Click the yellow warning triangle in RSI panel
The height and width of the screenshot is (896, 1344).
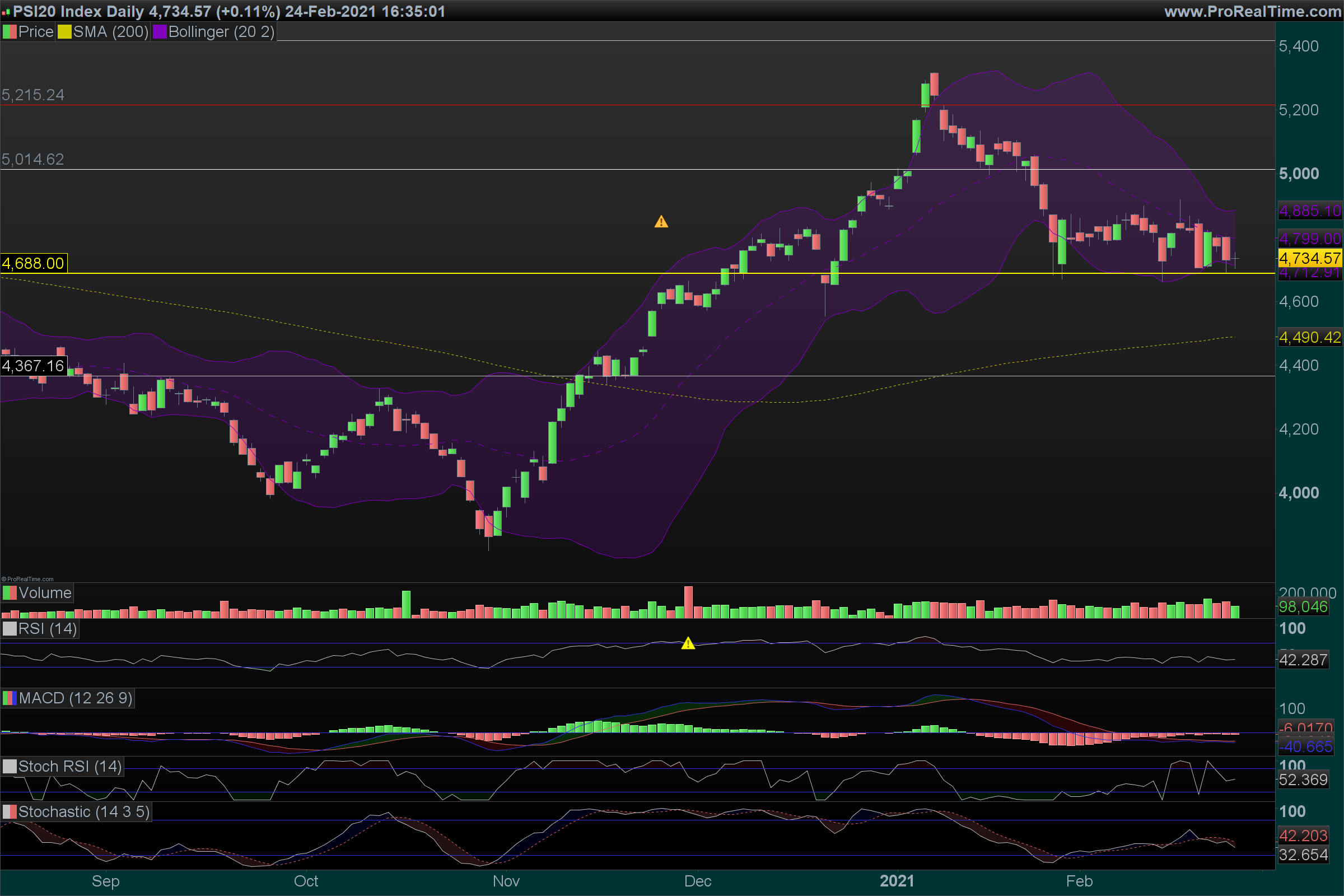(688, 643)
